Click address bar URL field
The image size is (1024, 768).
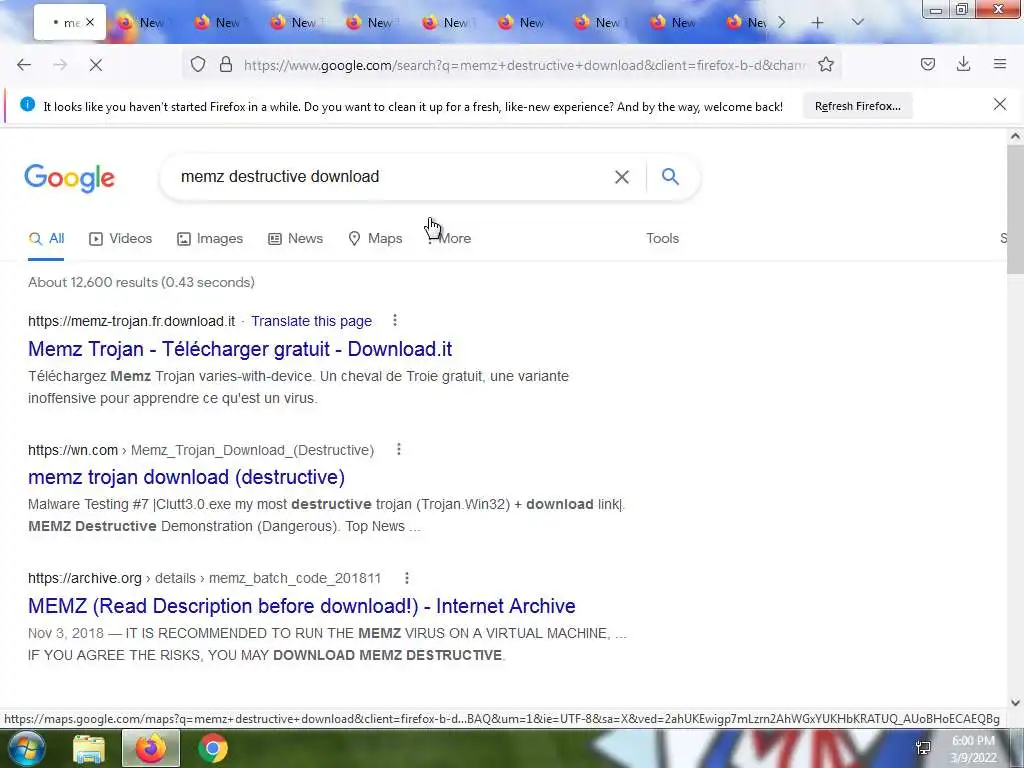(x=525, y=65)
